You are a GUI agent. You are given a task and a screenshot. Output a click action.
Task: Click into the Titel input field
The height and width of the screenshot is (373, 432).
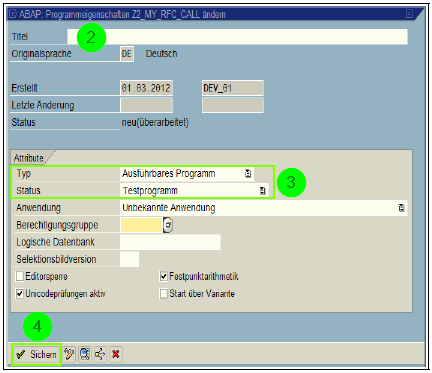[x=237, y=37]
